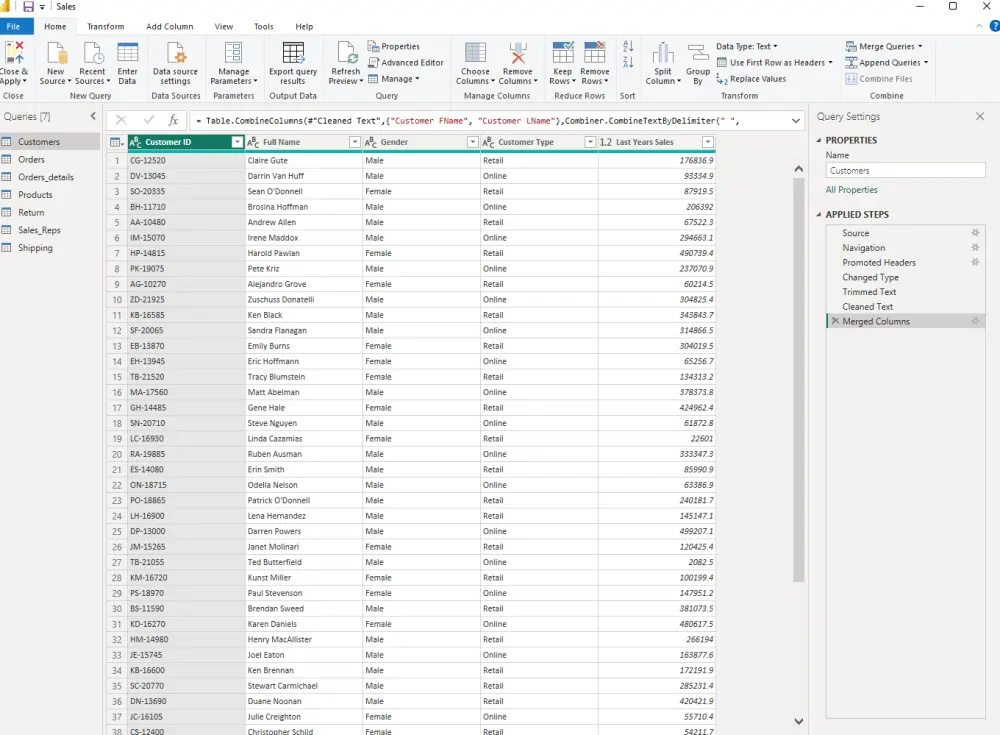Select the Orders query
1000x735 pixels.
[x=50, y=160]
